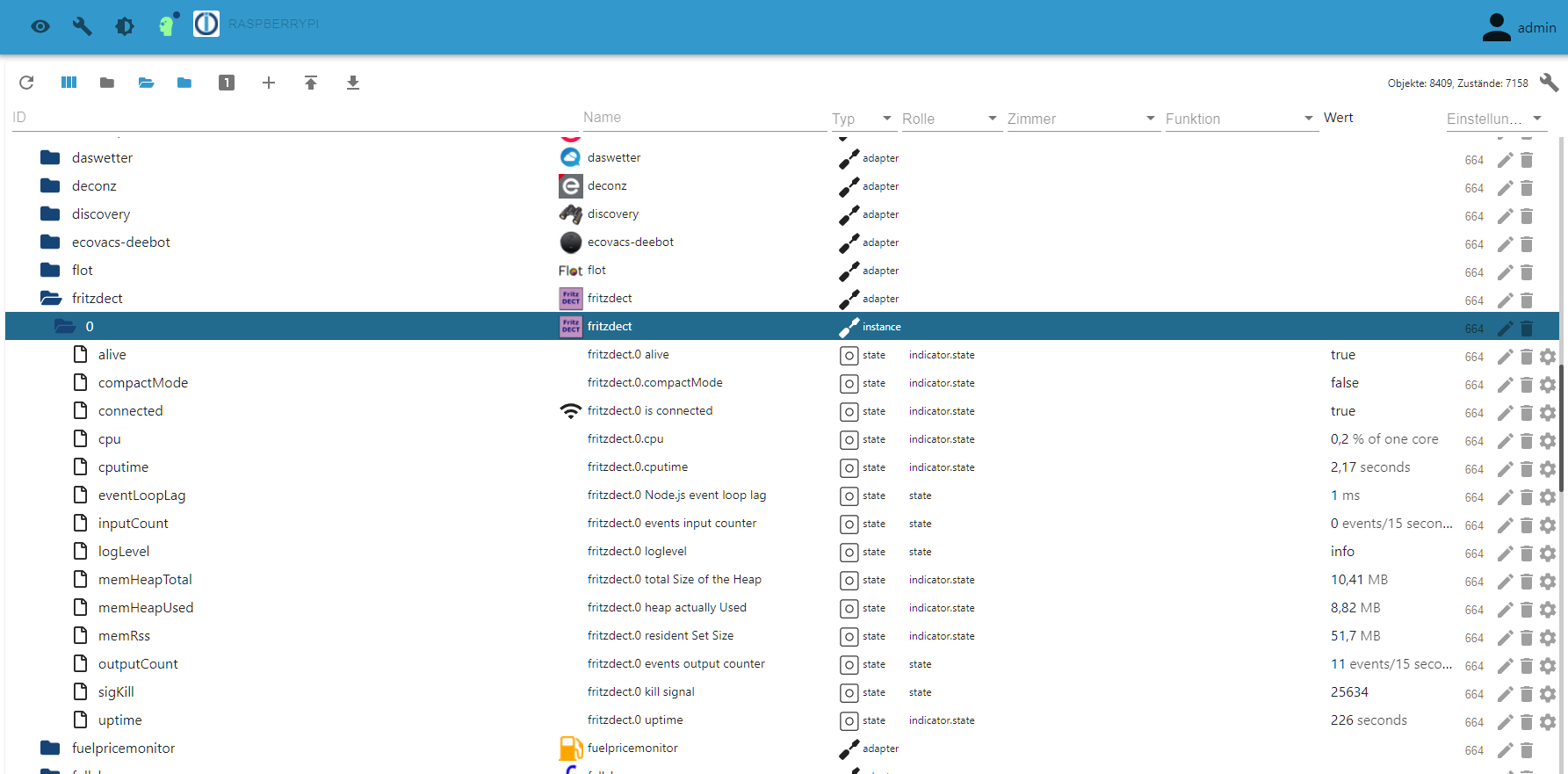This screenshot has height=774, width=1568.
Task: Toggle the theme brightness icon
Action: tap(125, 26)
